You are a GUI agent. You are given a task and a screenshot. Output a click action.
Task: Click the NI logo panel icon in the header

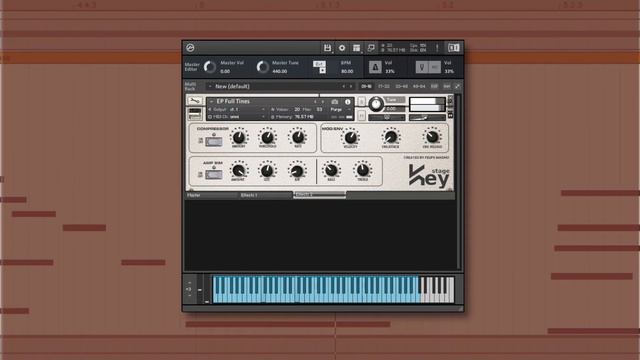point(453,48)
